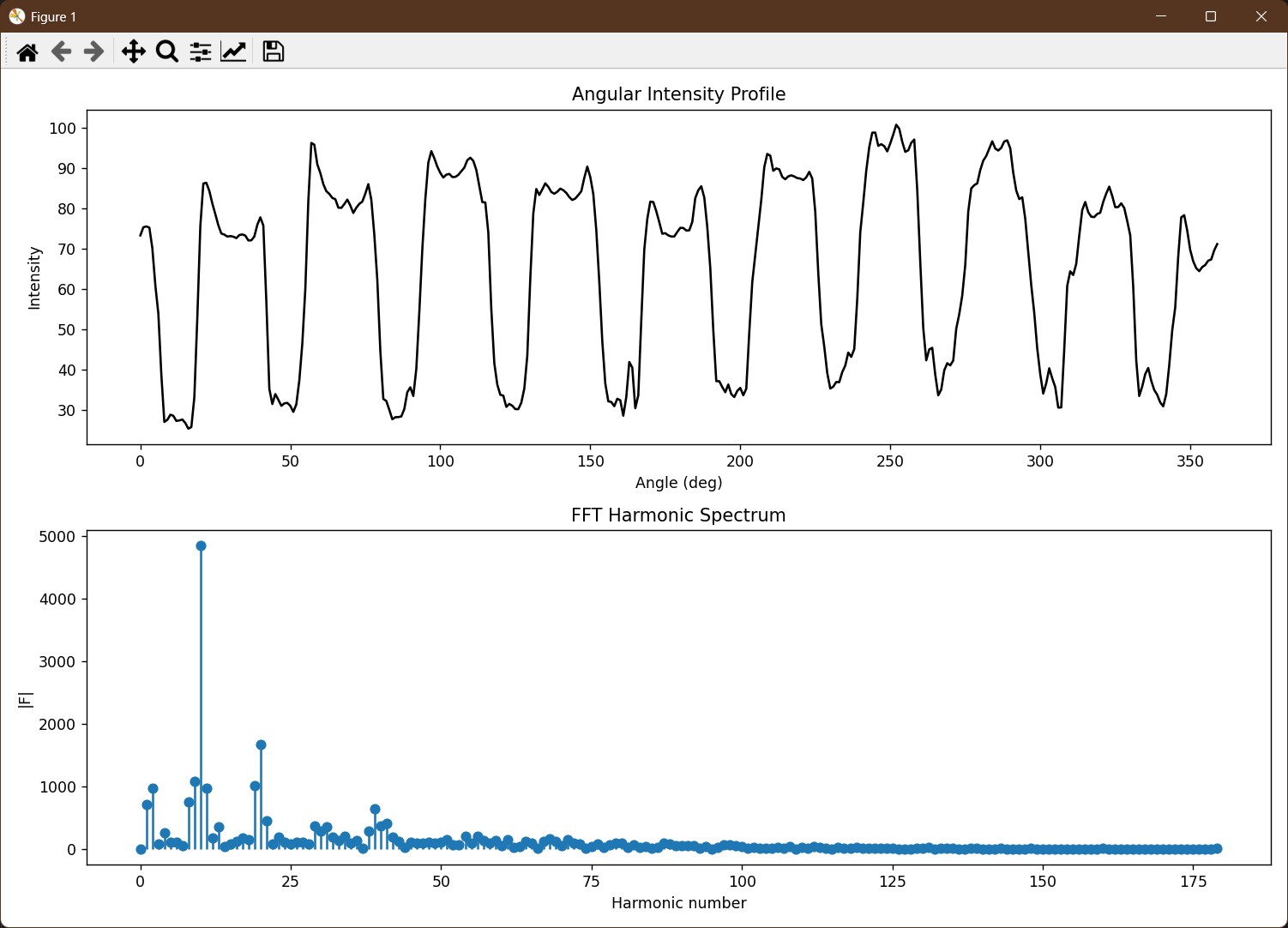This screenshot has width=1288, height=928.
Task: Click the "Angle (deg)" x-axis label
Action: click(678, 483)
